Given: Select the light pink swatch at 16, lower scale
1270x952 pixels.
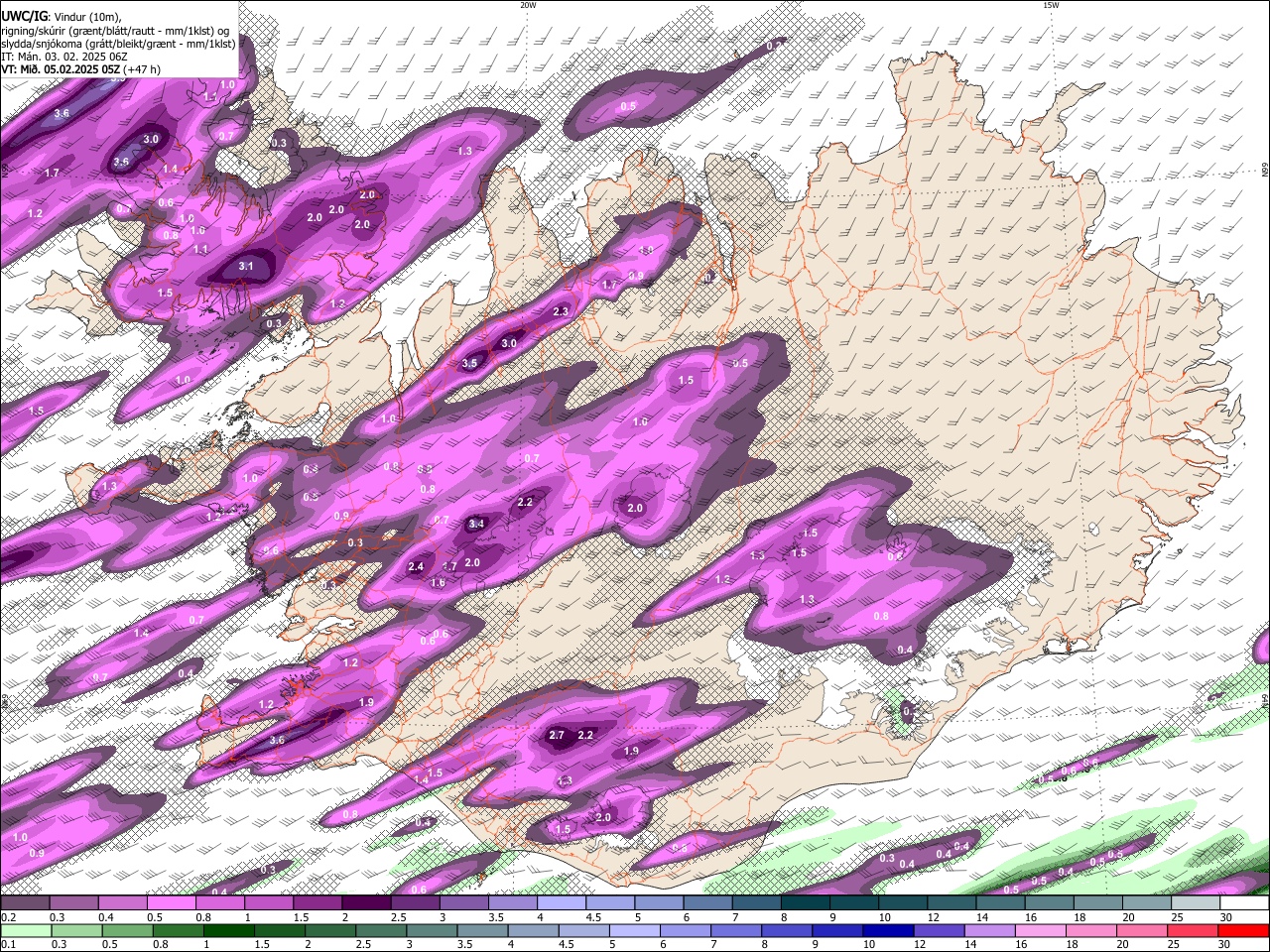Looking at the screenshot, I should (x=1041, y=930).
